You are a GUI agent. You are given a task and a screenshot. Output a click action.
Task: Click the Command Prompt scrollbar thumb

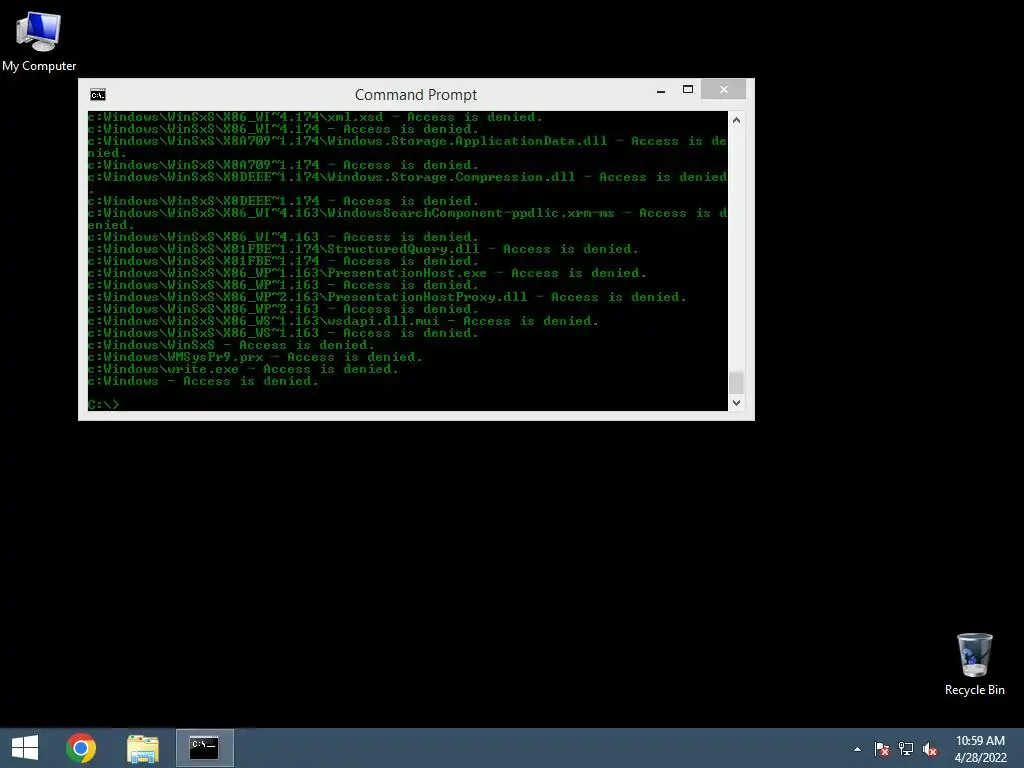pyautogui.click(x=736, y=382)
